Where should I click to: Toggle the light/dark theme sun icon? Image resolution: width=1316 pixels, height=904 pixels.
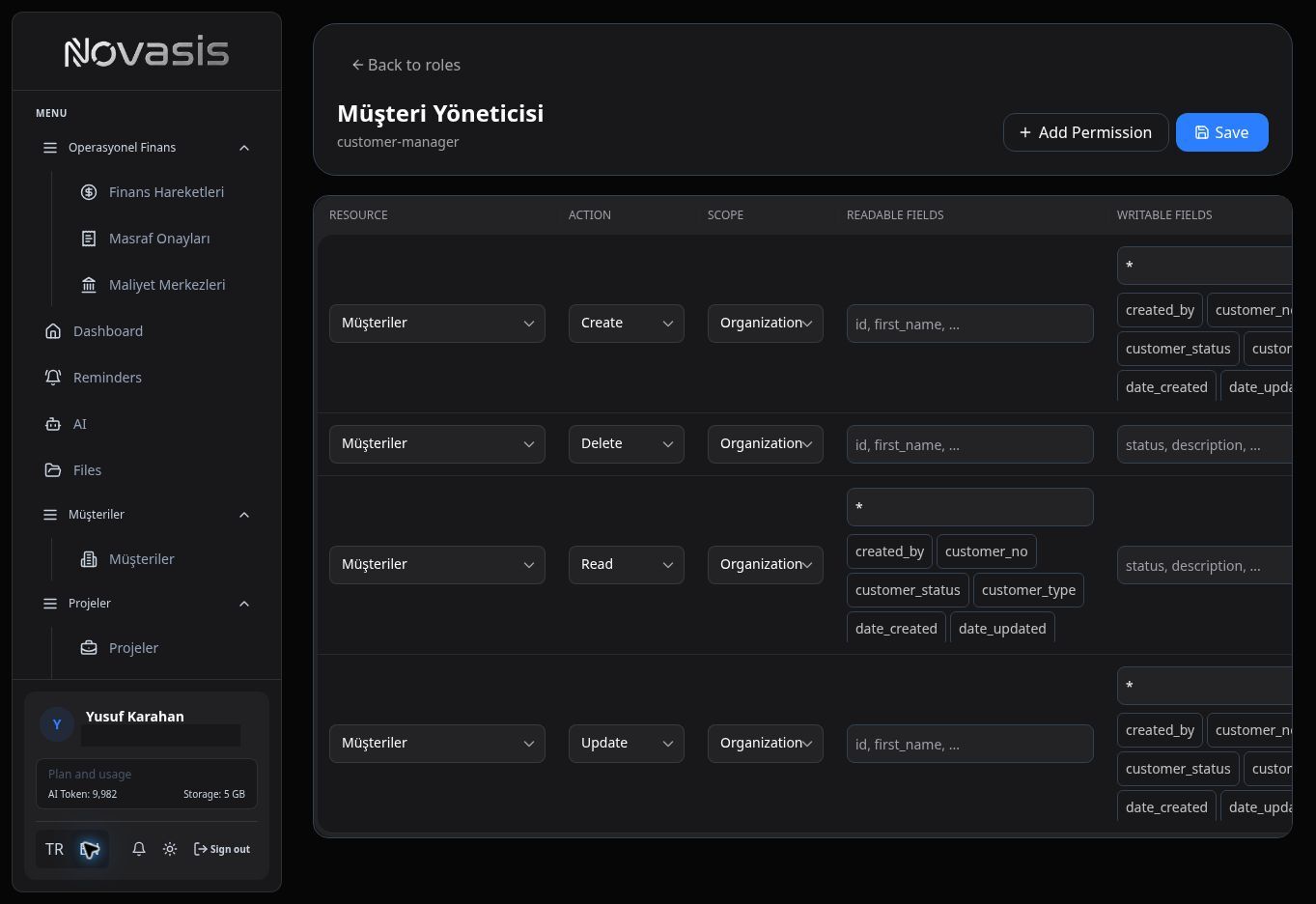point(170,849)
